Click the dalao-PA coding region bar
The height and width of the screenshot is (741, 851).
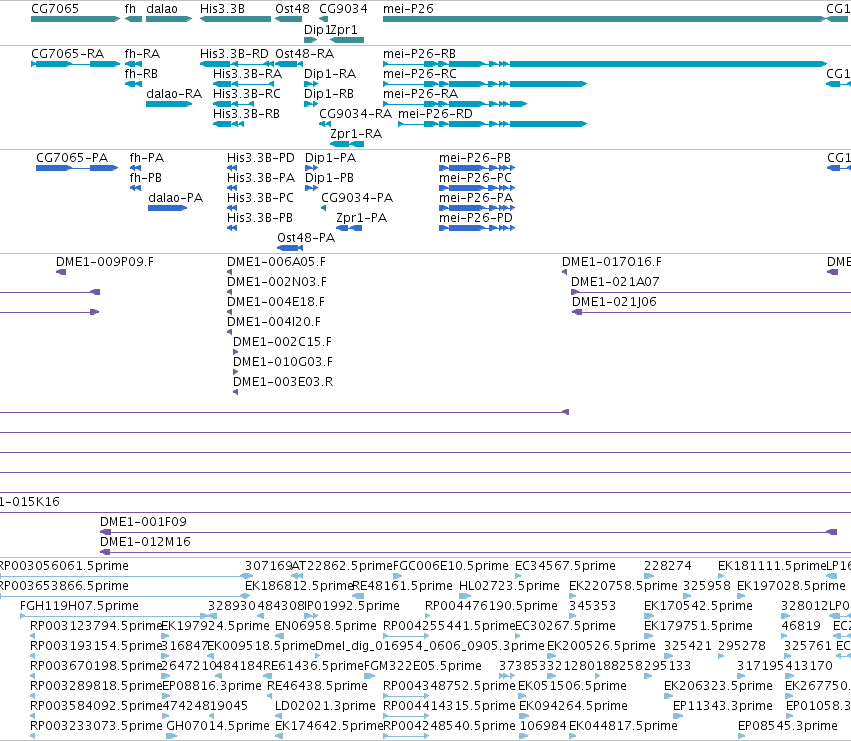[167, 208]
